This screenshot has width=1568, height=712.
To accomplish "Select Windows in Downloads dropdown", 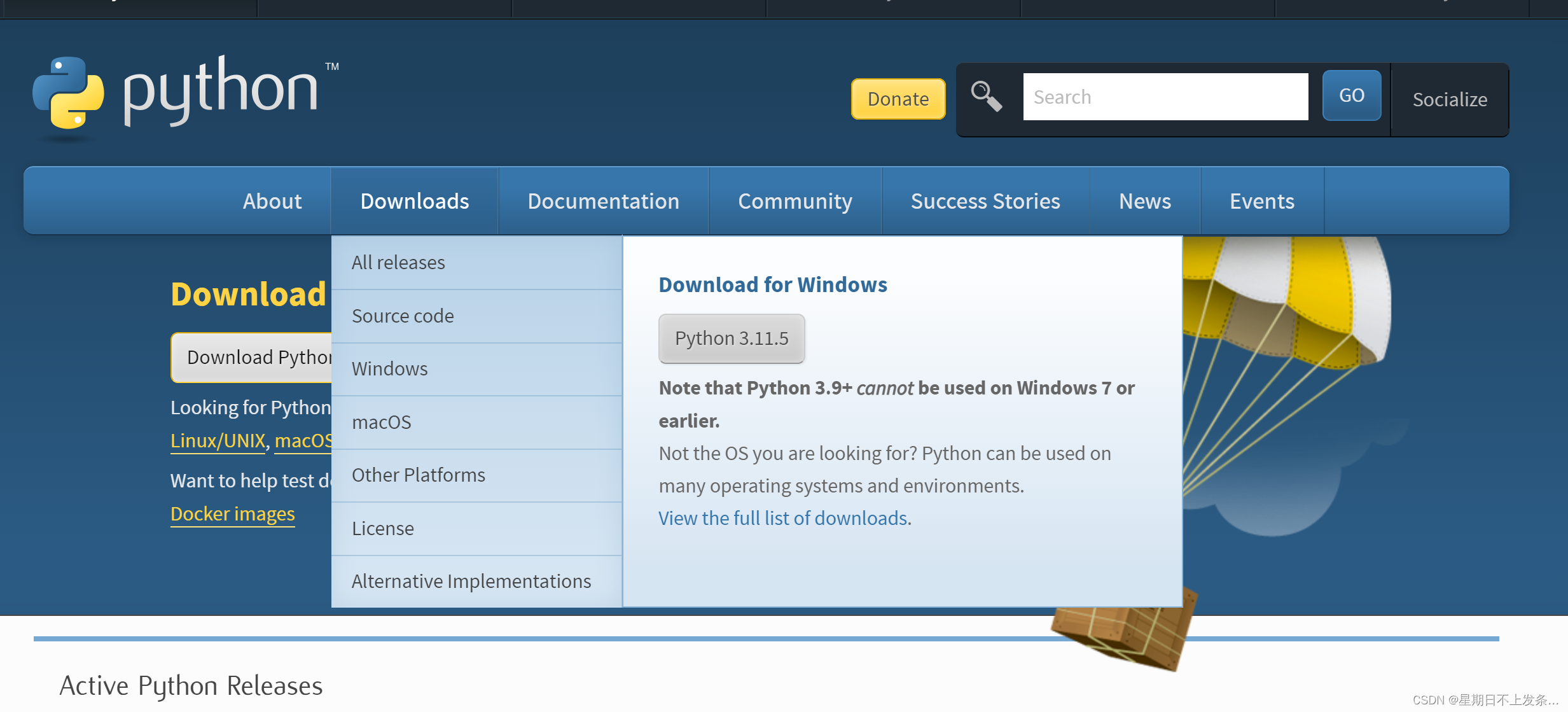I will [476, 369].
